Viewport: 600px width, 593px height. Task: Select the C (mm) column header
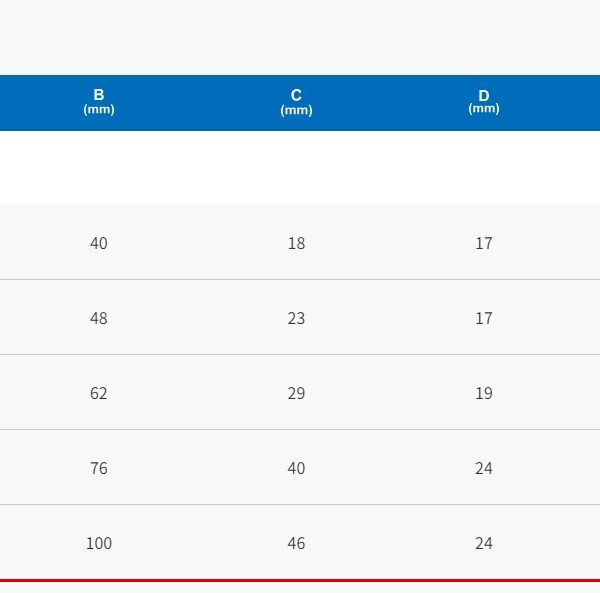tap(296, 102)
